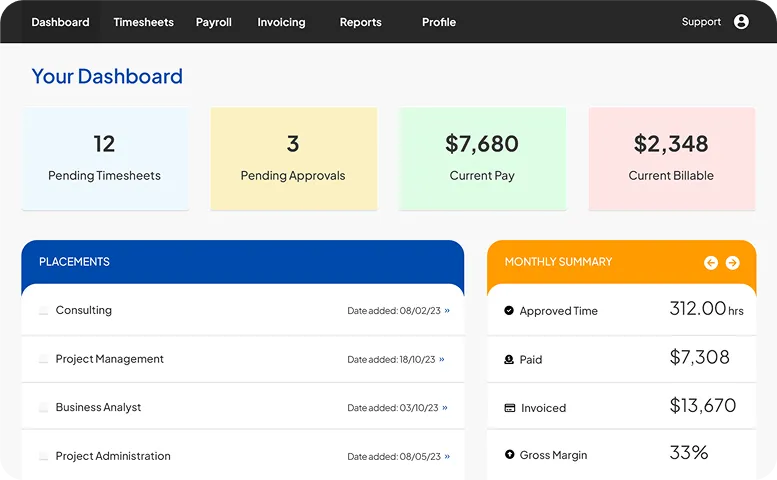The image size is (777, 480).
Task: Click the 'Date added: 08/02/23' text
Action: click(x=394, y=311)
